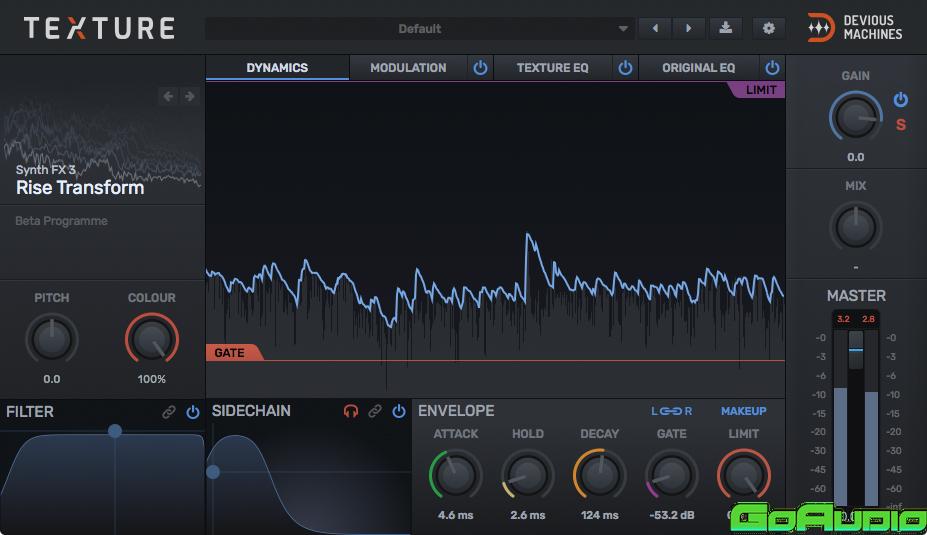The width and height of the screenshot is (927, 535).
Task: Reset the 2.8 master peak readout
Action: 868,319
